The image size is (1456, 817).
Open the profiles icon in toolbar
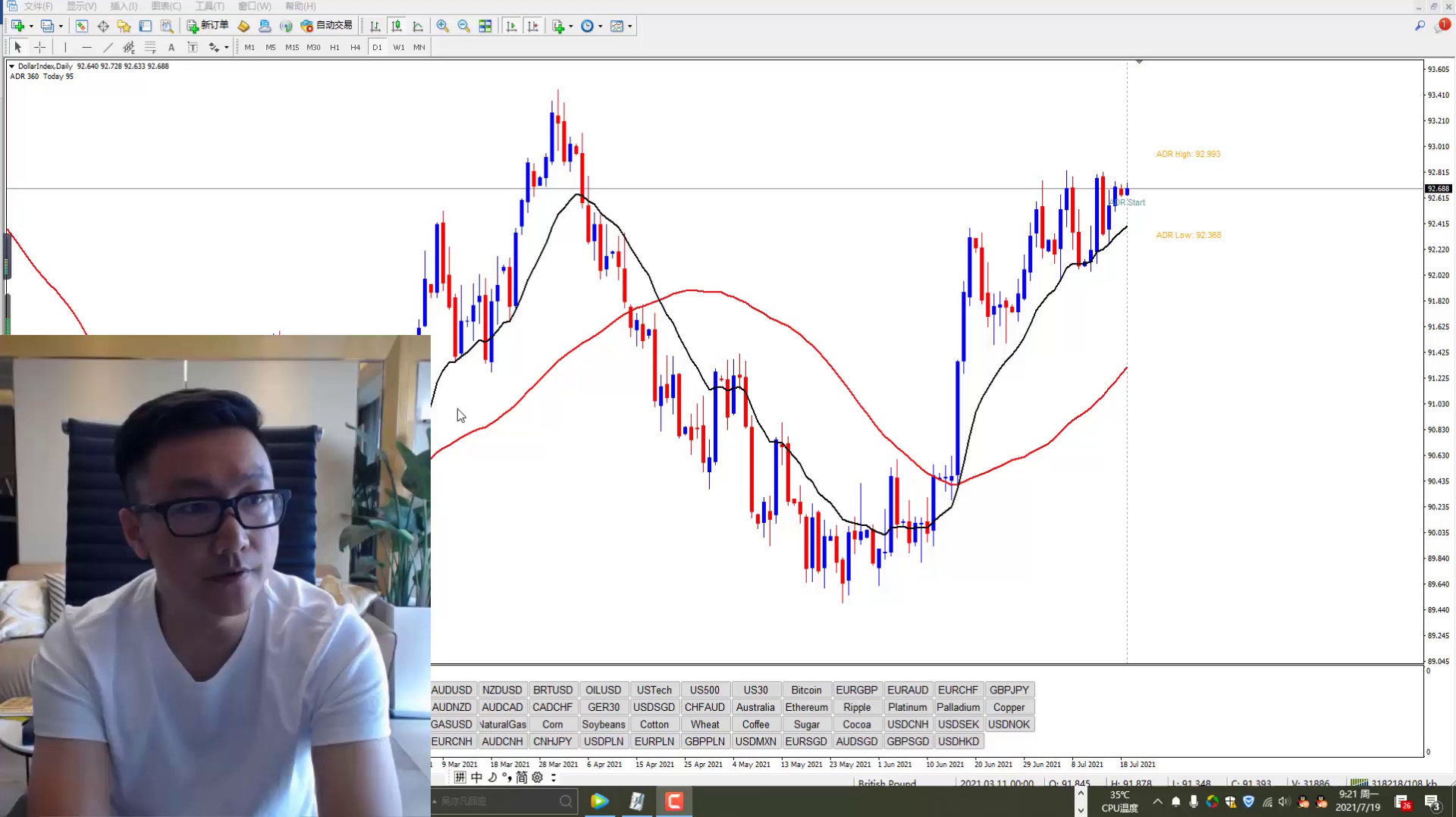pyautogui.click(x=47, y=27)
